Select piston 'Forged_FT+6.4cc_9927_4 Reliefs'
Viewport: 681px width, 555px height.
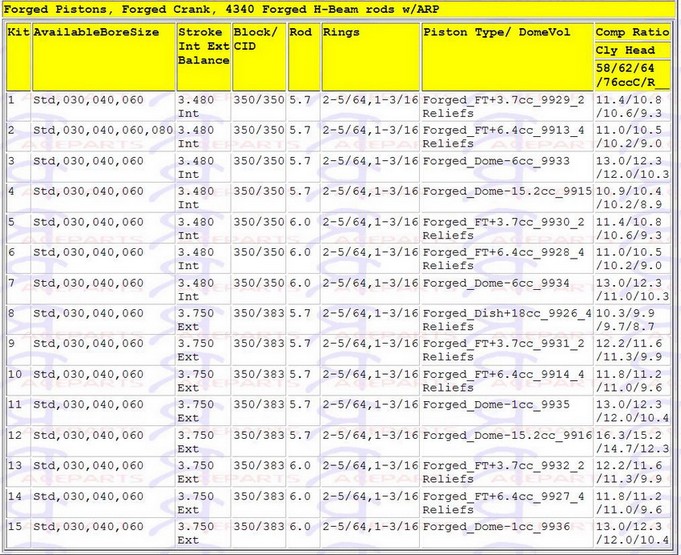[x=507, y=502]
